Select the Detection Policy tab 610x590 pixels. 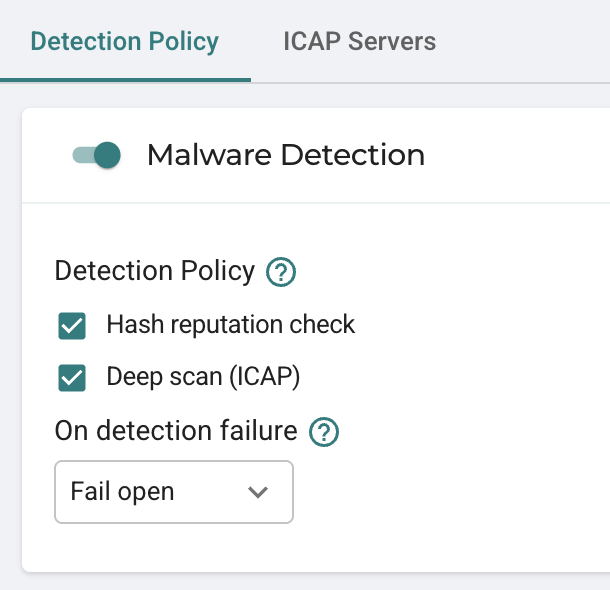(x=124, y=42)
